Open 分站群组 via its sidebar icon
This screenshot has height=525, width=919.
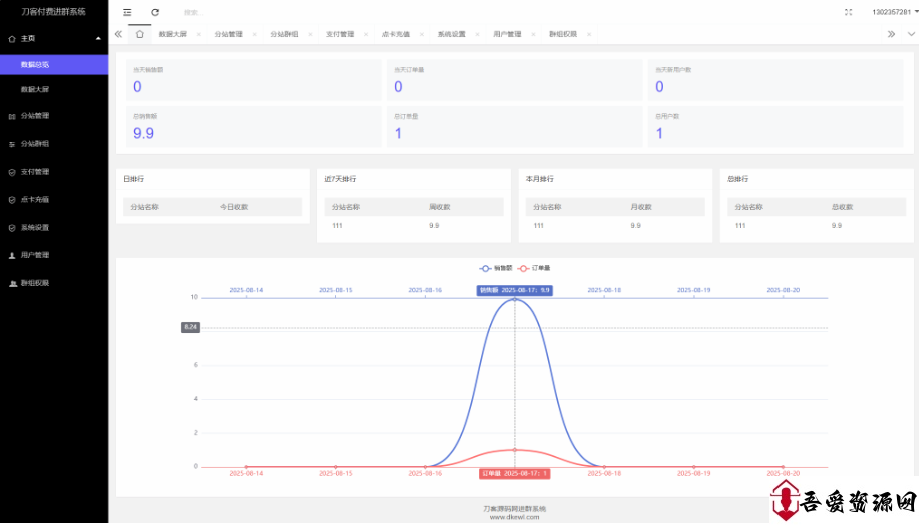12,144
